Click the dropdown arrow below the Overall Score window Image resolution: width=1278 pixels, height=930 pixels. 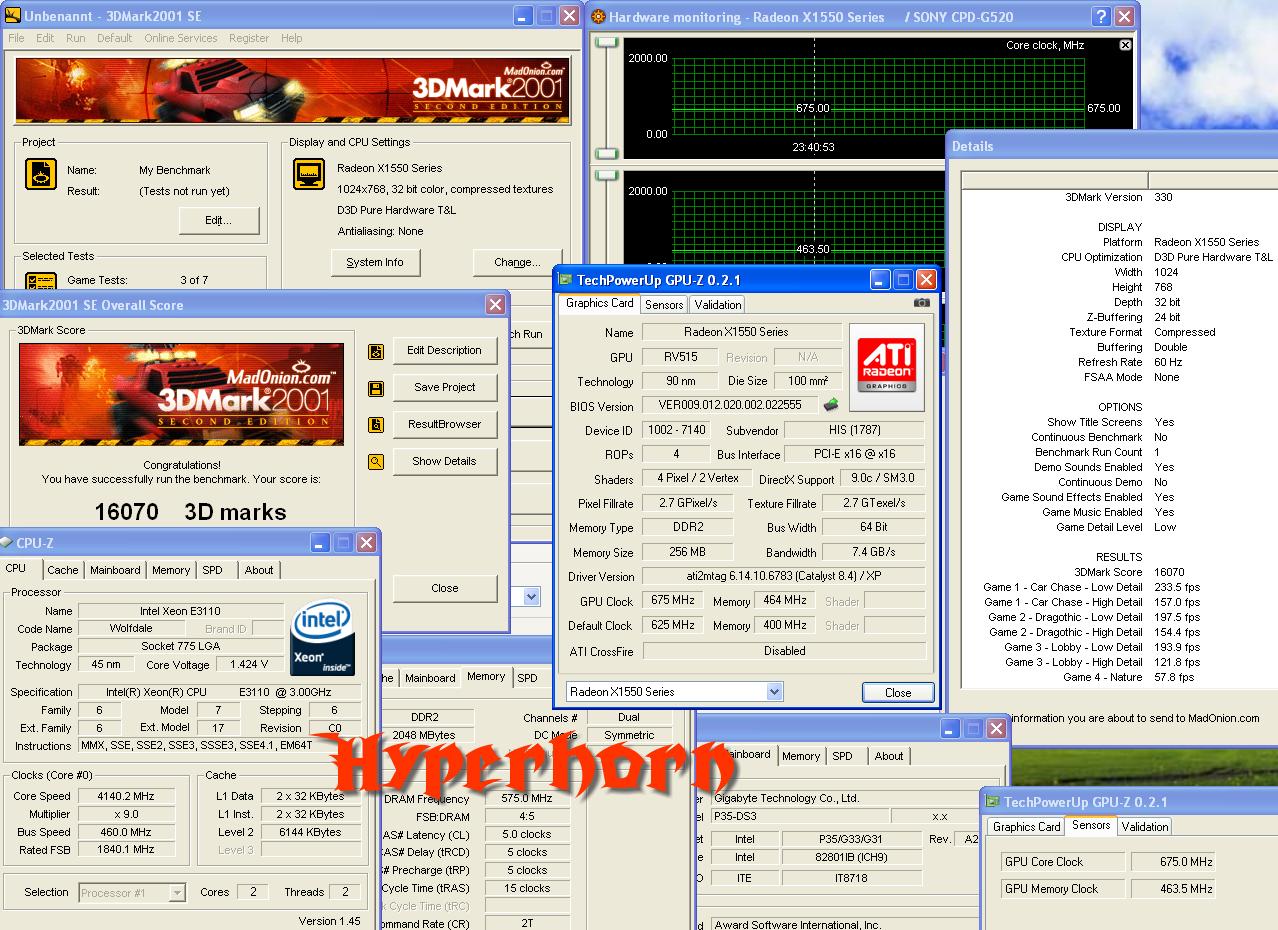click(531, 597)
